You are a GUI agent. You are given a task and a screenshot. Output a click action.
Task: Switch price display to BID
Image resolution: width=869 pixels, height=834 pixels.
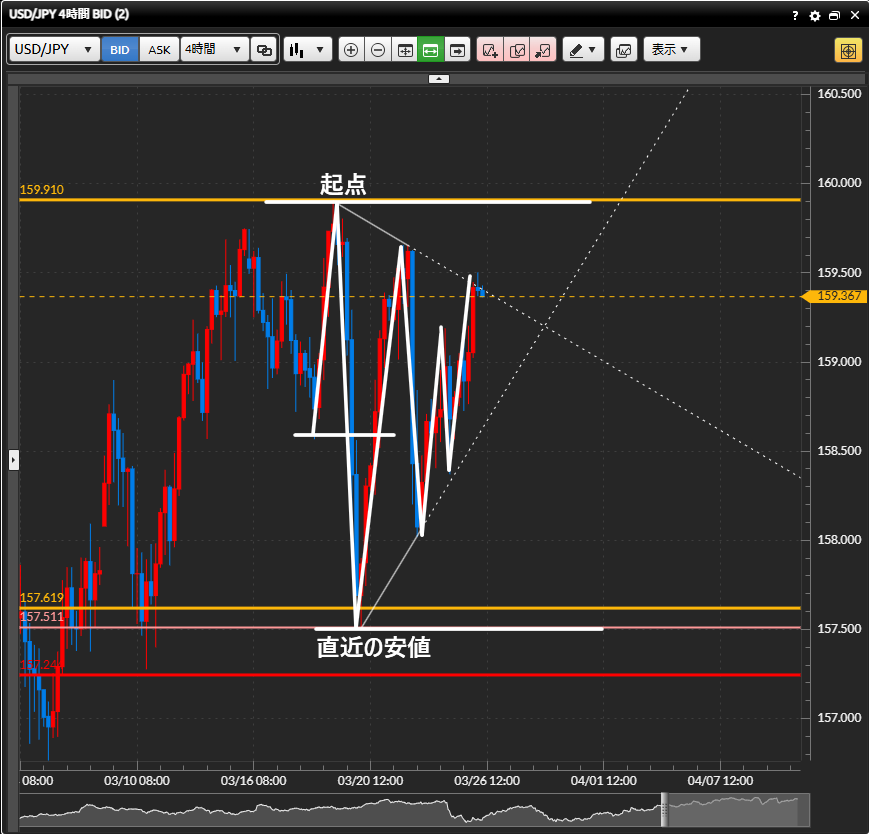(120, 49)
